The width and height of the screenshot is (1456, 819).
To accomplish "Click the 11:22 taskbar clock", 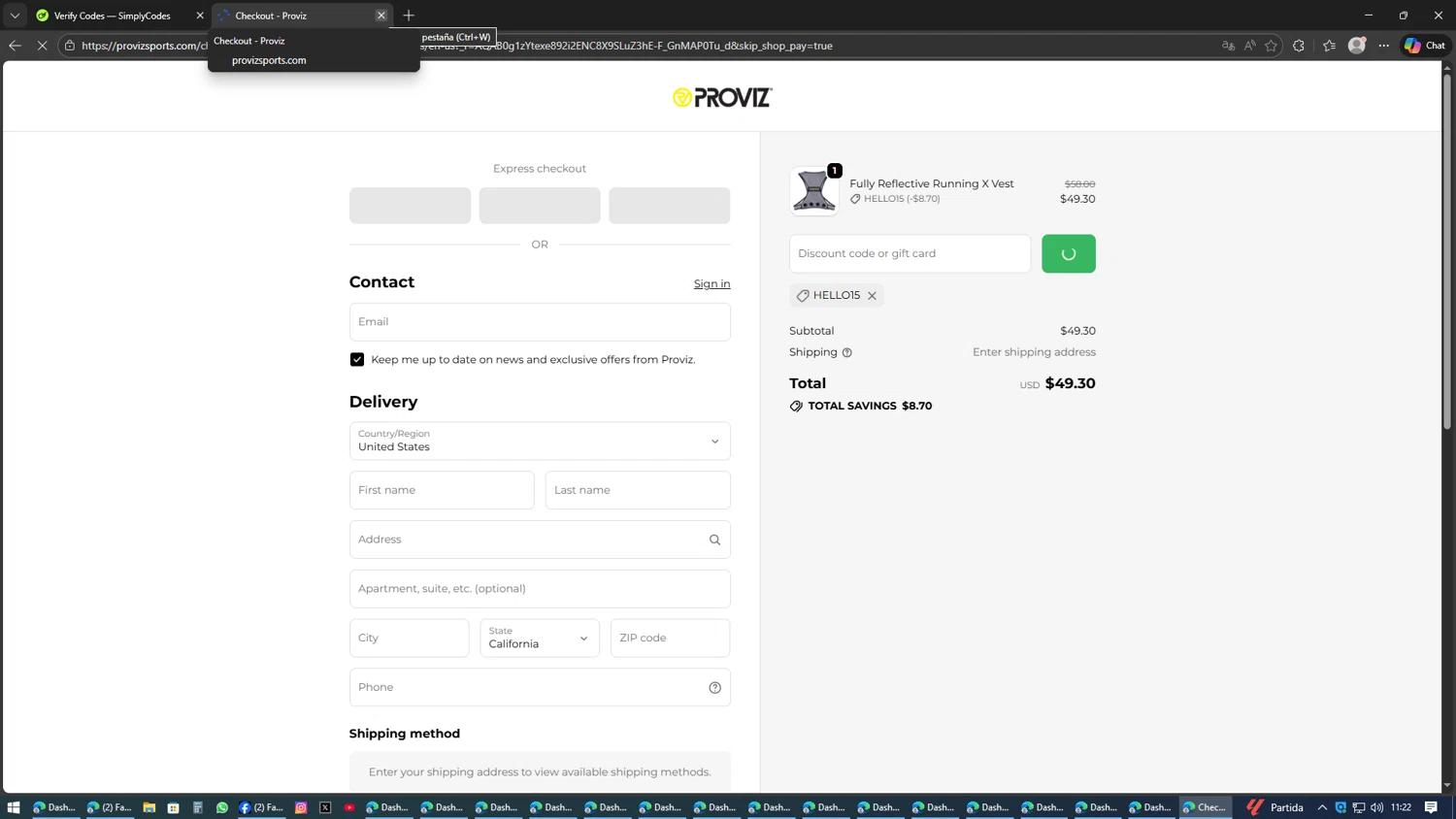I will click(x=1401, y=807).
